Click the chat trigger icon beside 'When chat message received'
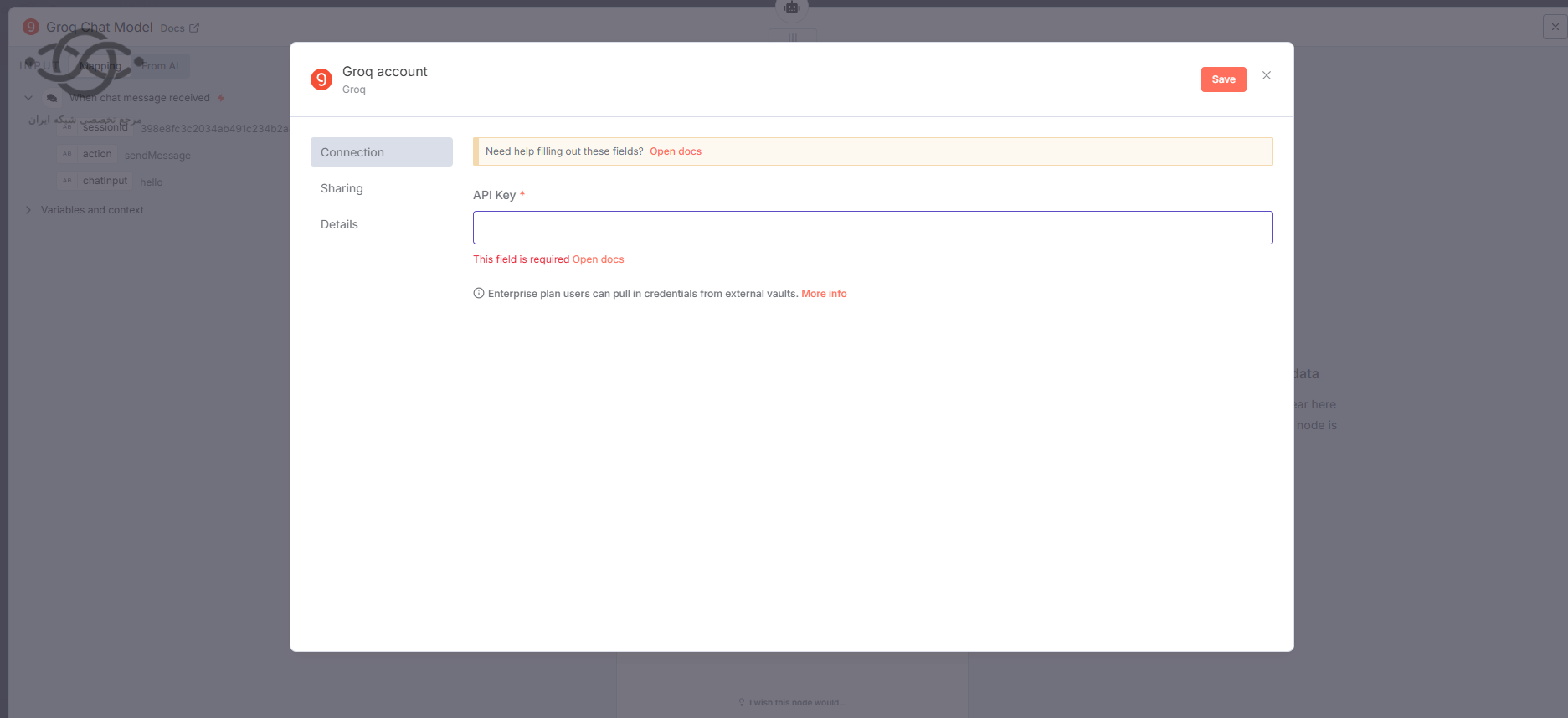This screenshot has height=718, width=1568. (x=52, y=98)
